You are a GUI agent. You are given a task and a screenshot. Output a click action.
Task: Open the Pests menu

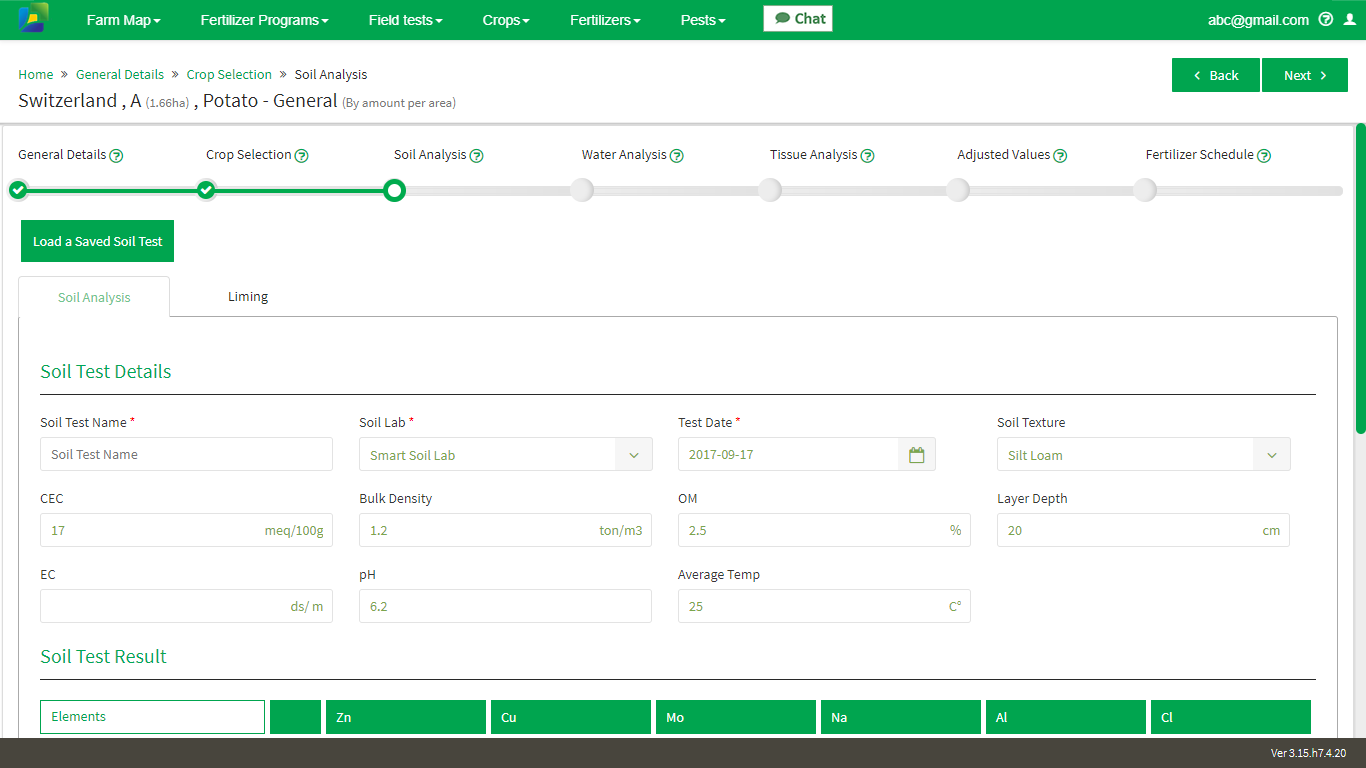tap(703, 20)
